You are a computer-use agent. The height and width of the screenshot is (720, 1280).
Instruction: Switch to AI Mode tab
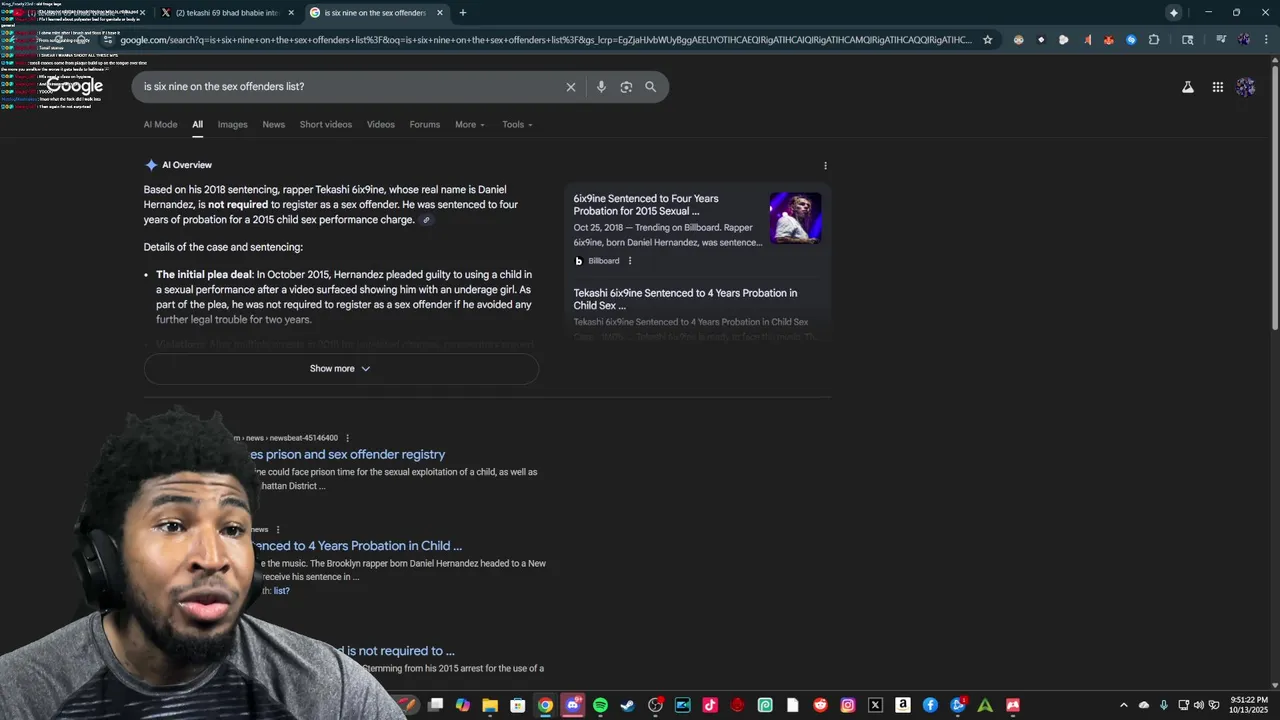click(160, 125)
